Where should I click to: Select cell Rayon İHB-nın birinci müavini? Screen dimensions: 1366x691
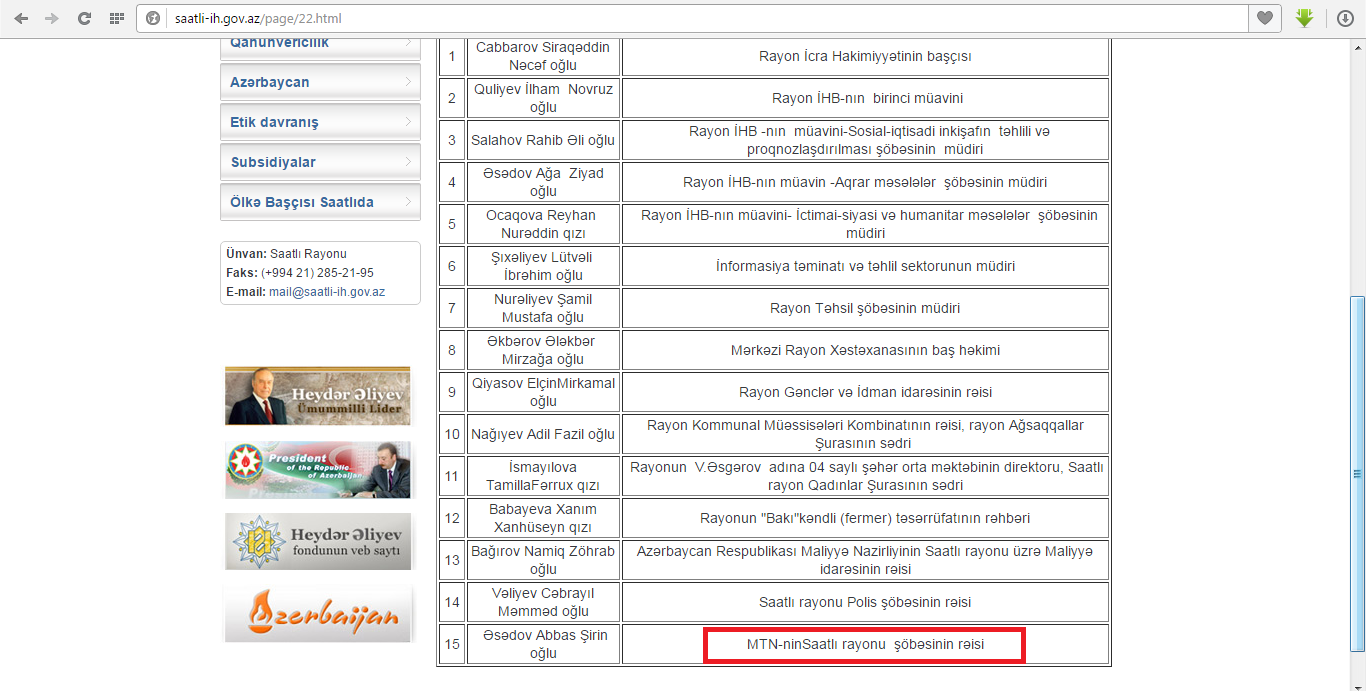click(866, 98)
